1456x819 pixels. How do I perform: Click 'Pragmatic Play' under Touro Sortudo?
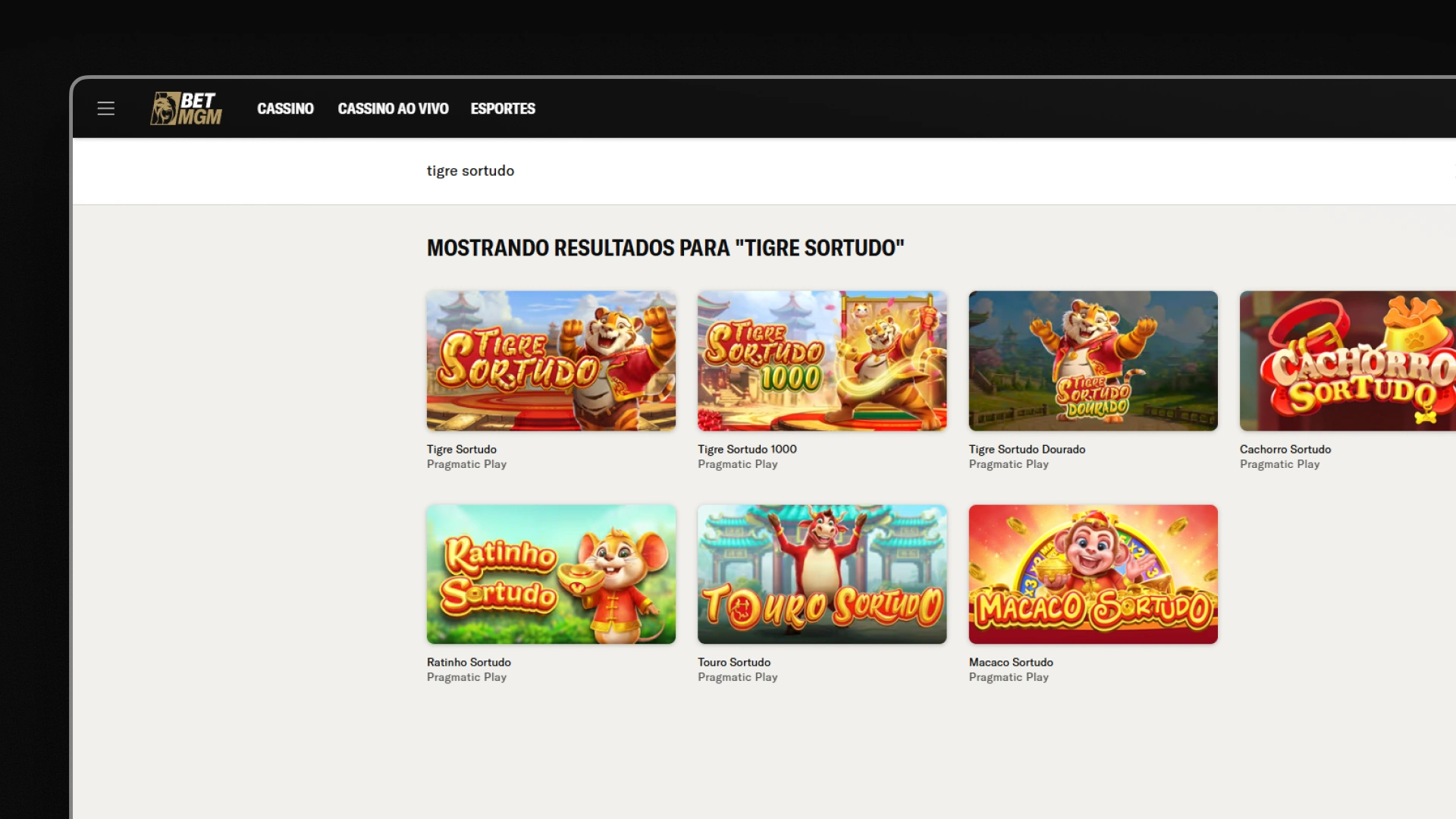[738, 677]
